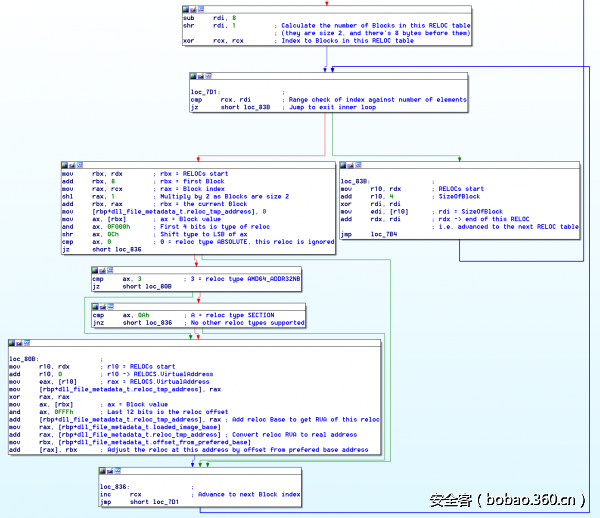Click the first header icon on the loc_83B node
Screen dimensions: 600x518
345,166
